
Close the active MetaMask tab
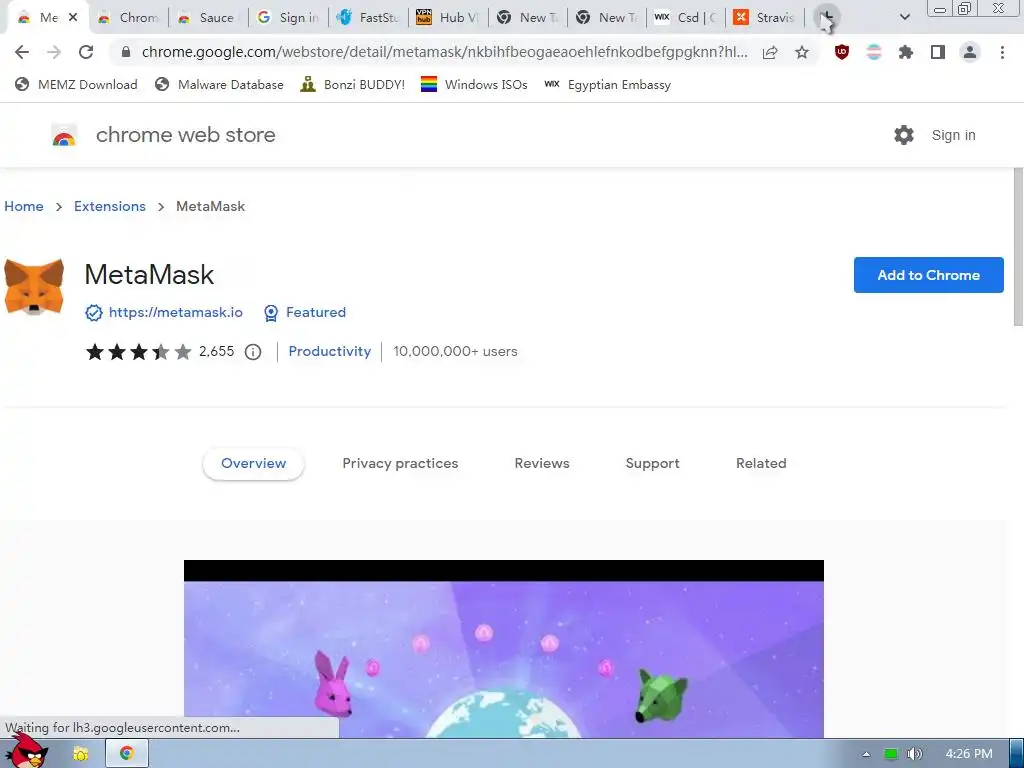click(73, 18)
